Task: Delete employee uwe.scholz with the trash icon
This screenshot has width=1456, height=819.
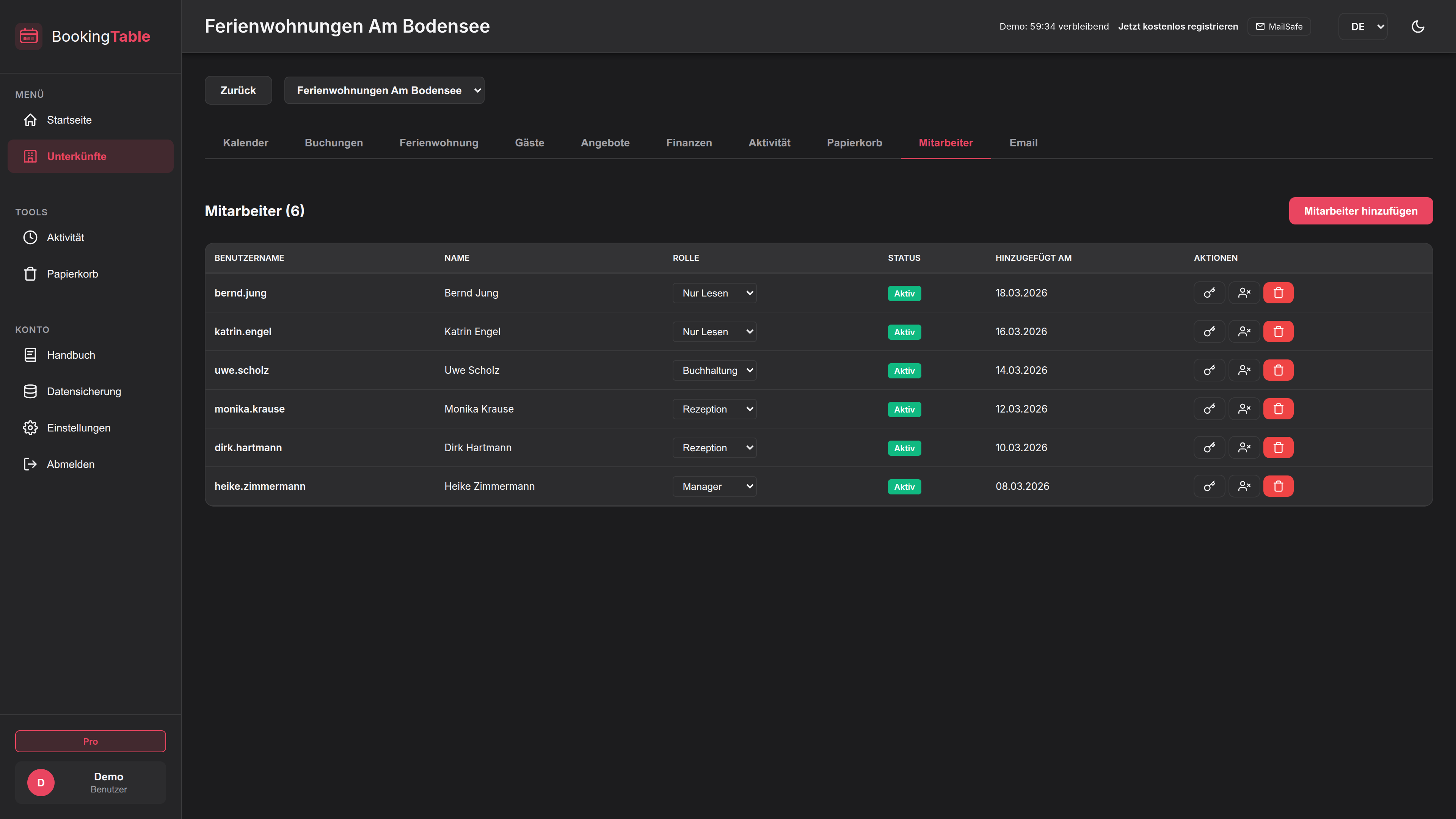Action: point(1279,370)
